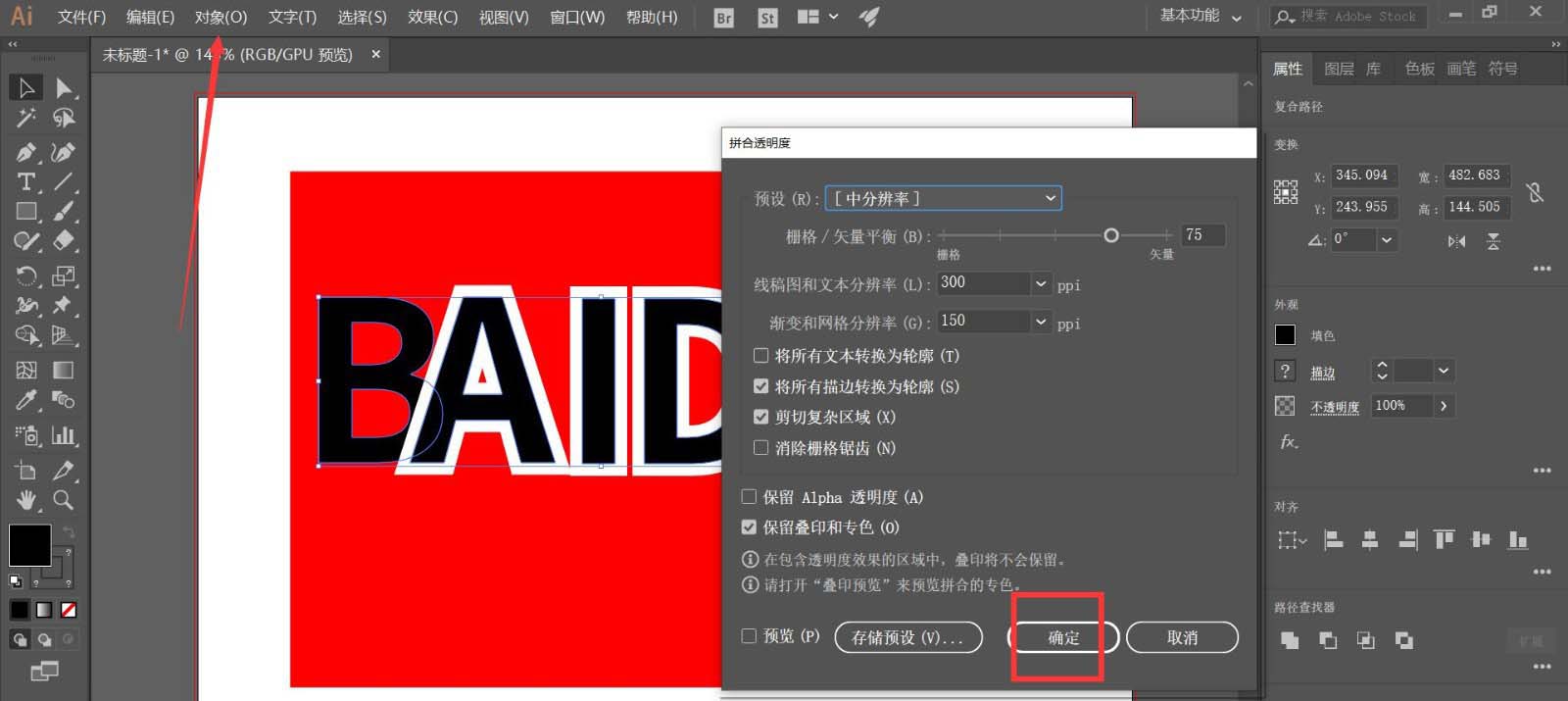
Task: Select the Scale tool
Action: pos(64,276)
